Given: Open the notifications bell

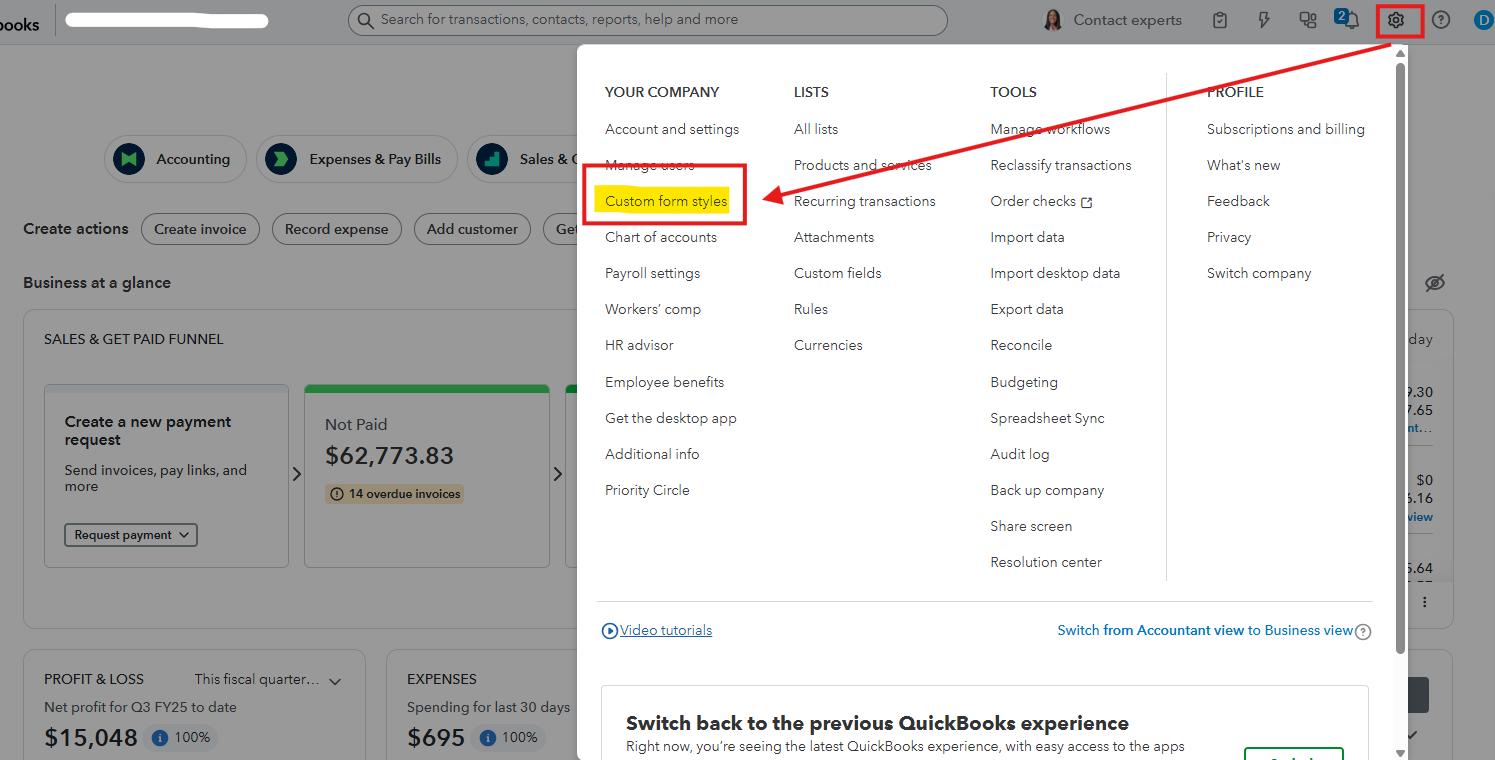Looking at the screenshot, I should (1352, 21).
